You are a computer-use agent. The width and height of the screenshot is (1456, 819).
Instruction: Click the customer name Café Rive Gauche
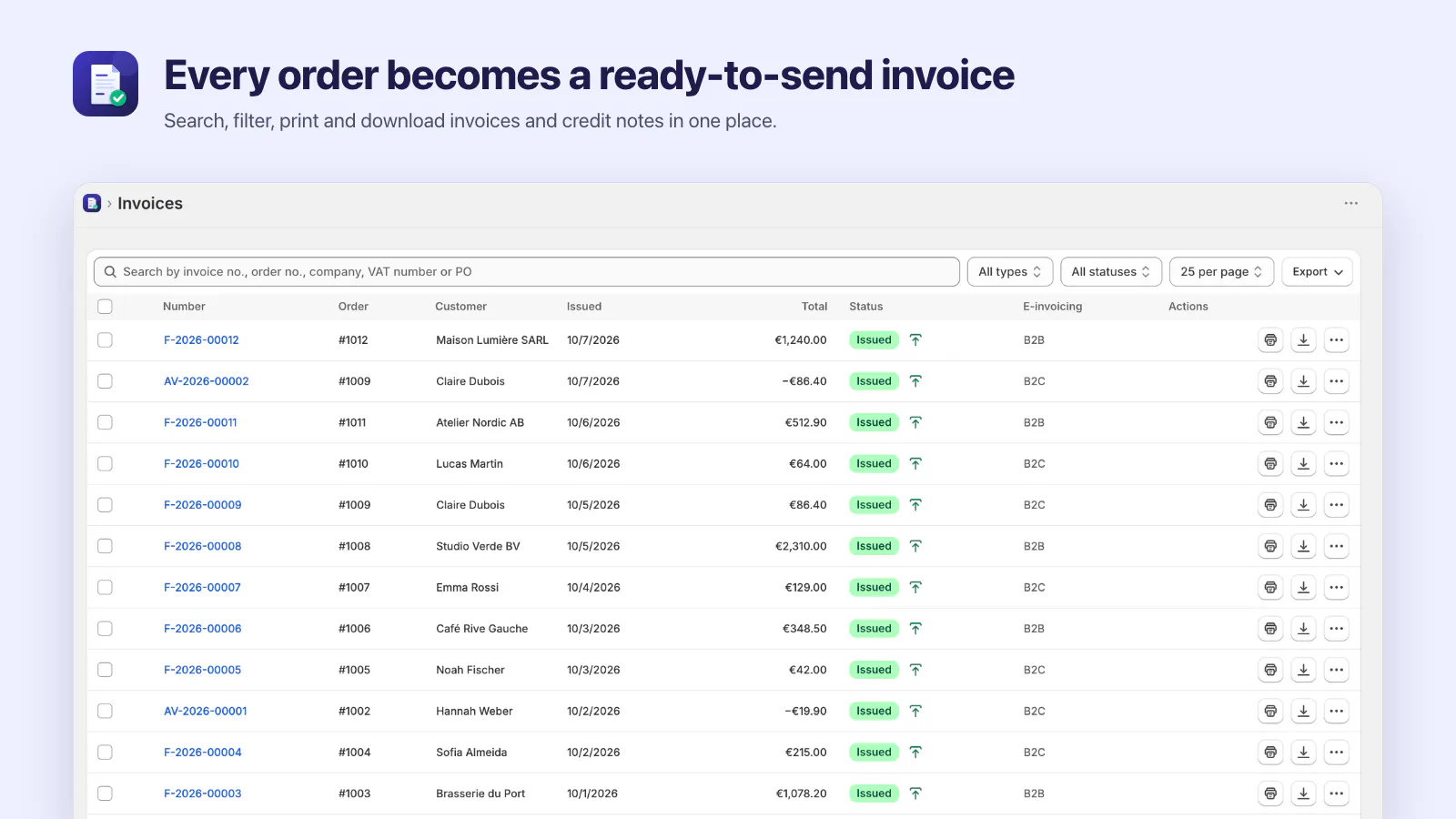[481, 629]
